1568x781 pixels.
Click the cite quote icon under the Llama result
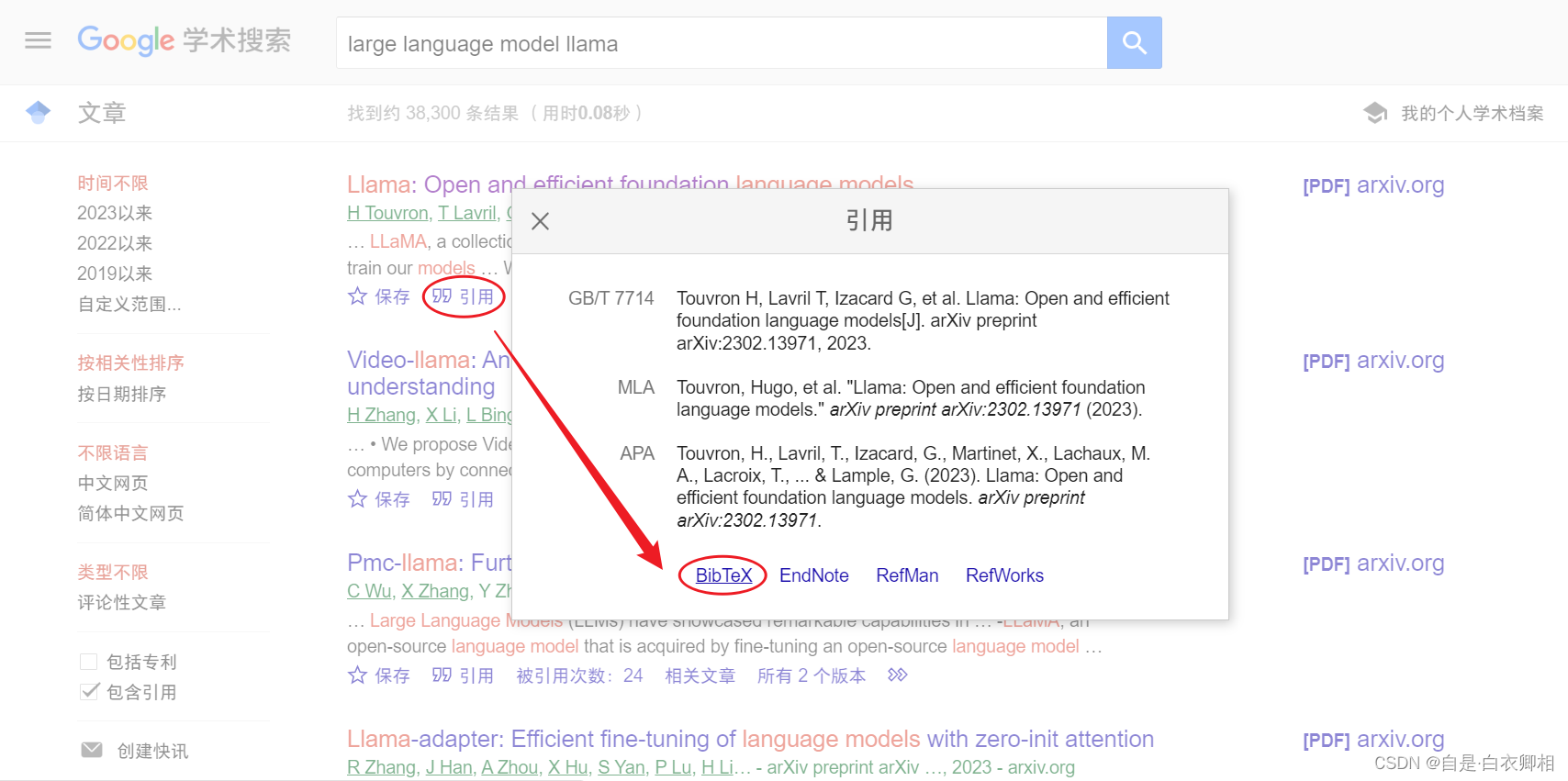pos(442,296)
